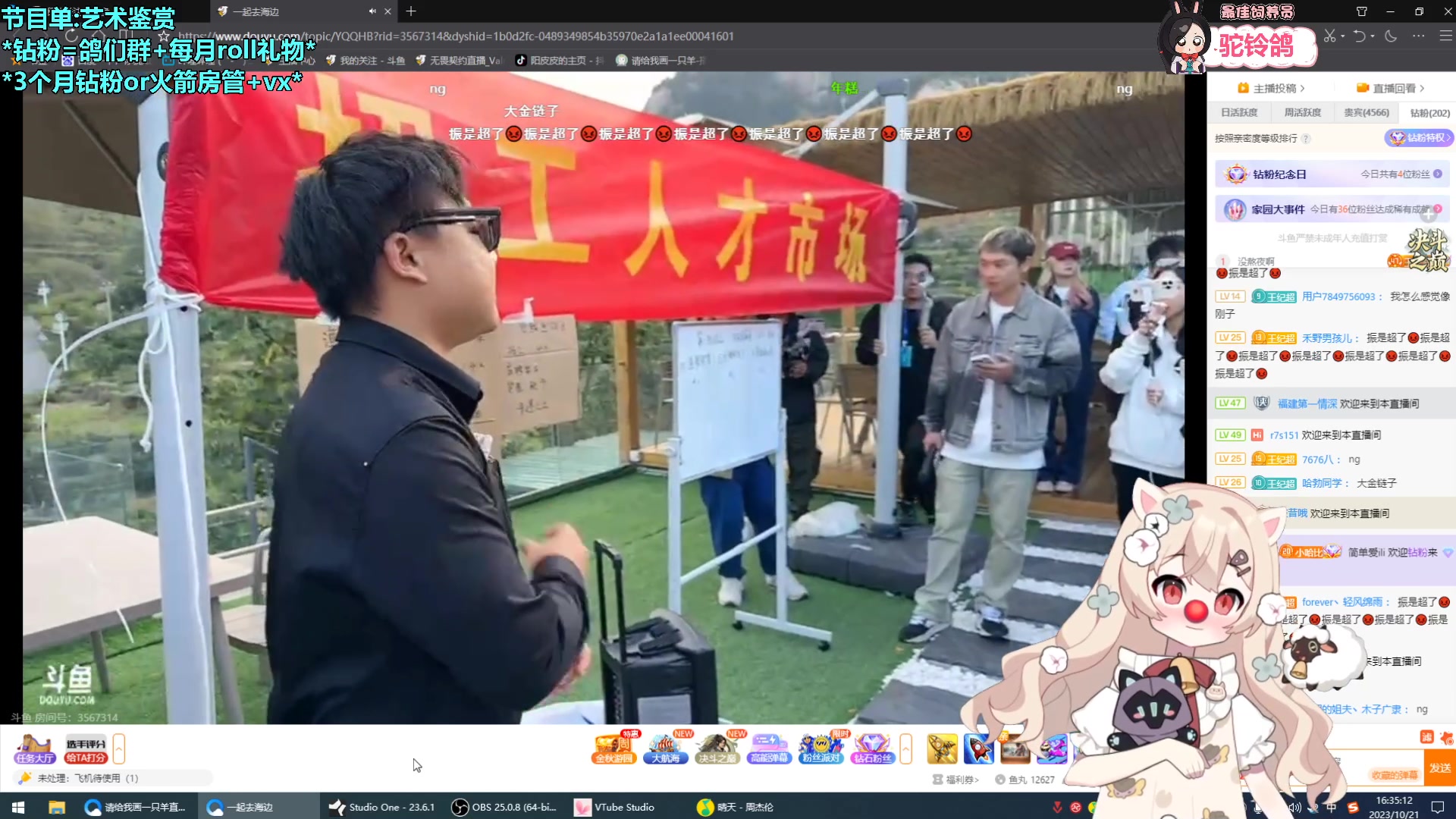The image size is (1456, 819).
Task: Open the 直播回看 link
Action: (x=1391, y=88)
